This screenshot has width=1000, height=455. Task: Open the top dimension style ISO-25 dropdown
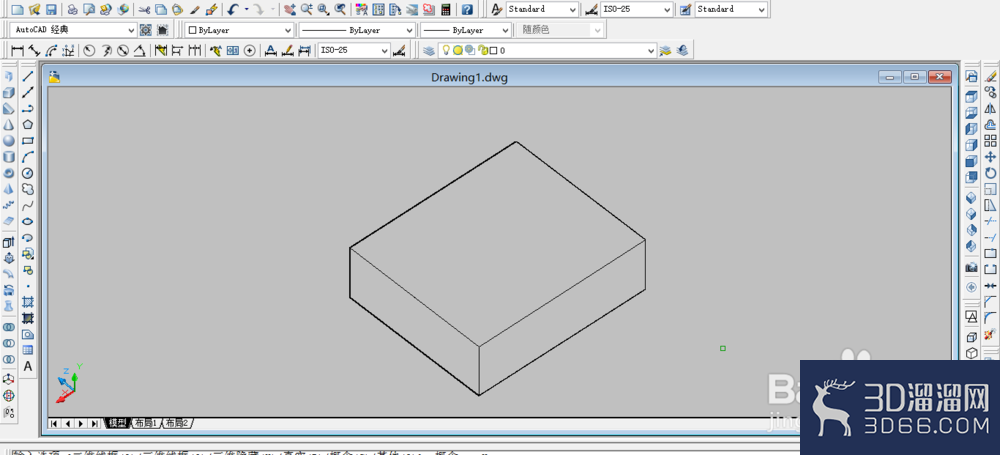tap(636, 10)
